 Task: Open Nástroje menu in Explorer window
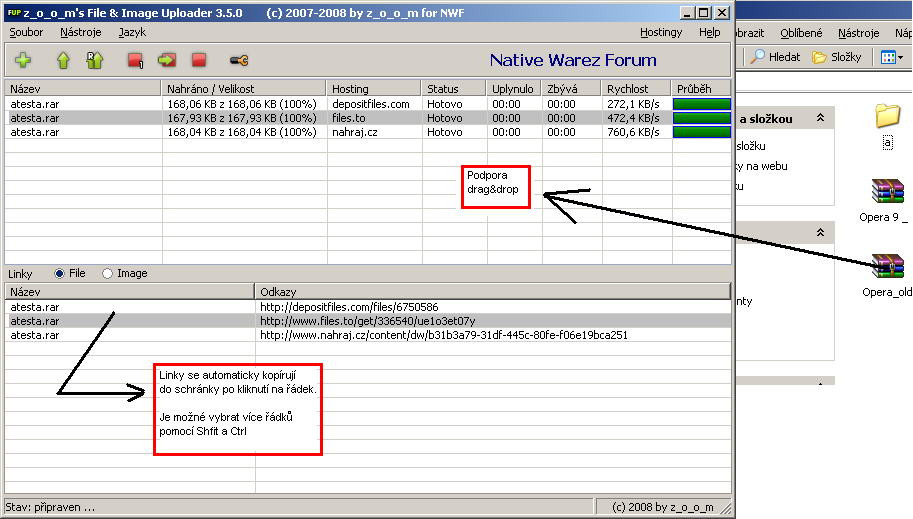[x=859, y=33]
